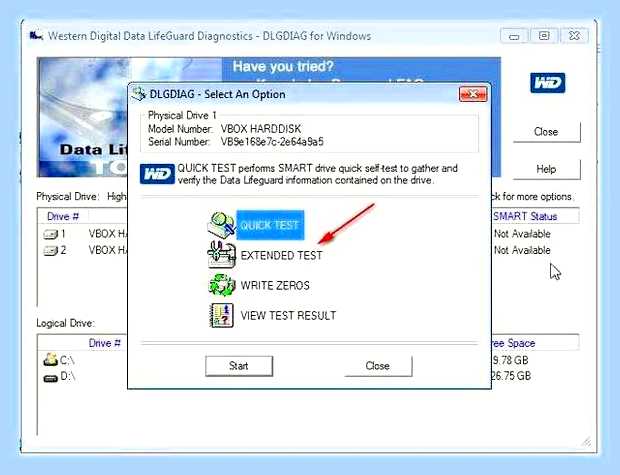Select the EXTENDED TEST tools icon
This screenshot has width=620, height=475.
tap(221, 255)
